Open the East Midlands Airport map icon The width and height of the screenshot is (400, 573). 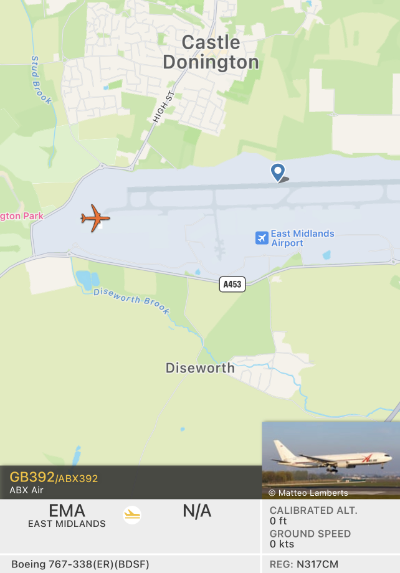262,238
